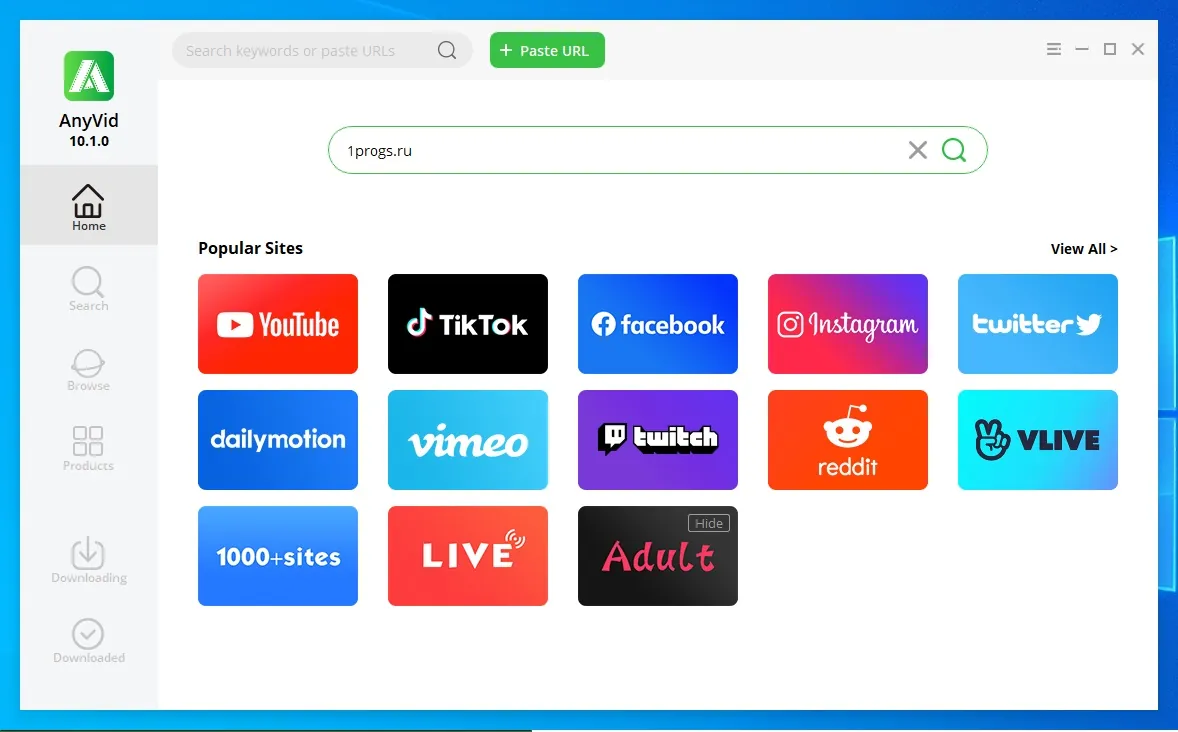Screen dimensions: 1178x732
Task: Open the twitter site tile
Action: tap(1038, 324)
